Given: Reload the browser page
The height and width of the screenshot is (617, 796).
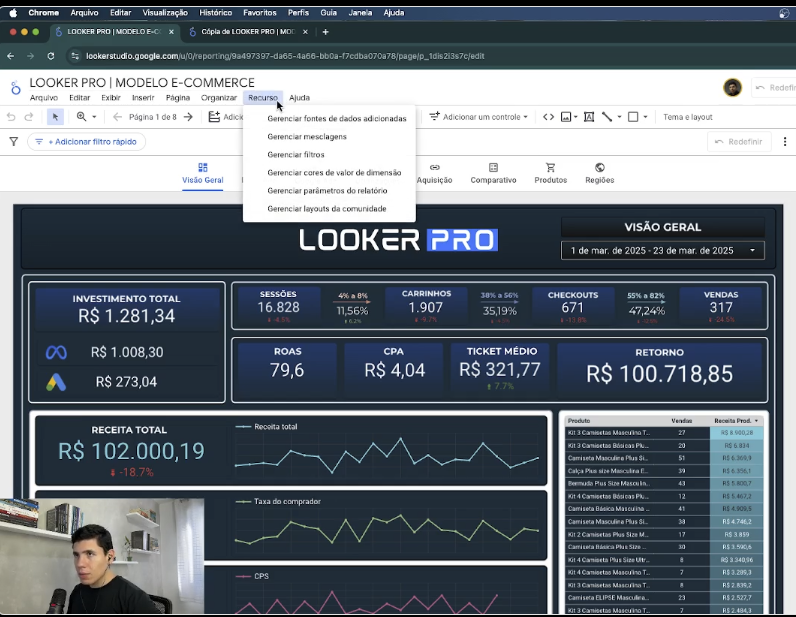Looking at the screenshot, I should tap(51, 56).
